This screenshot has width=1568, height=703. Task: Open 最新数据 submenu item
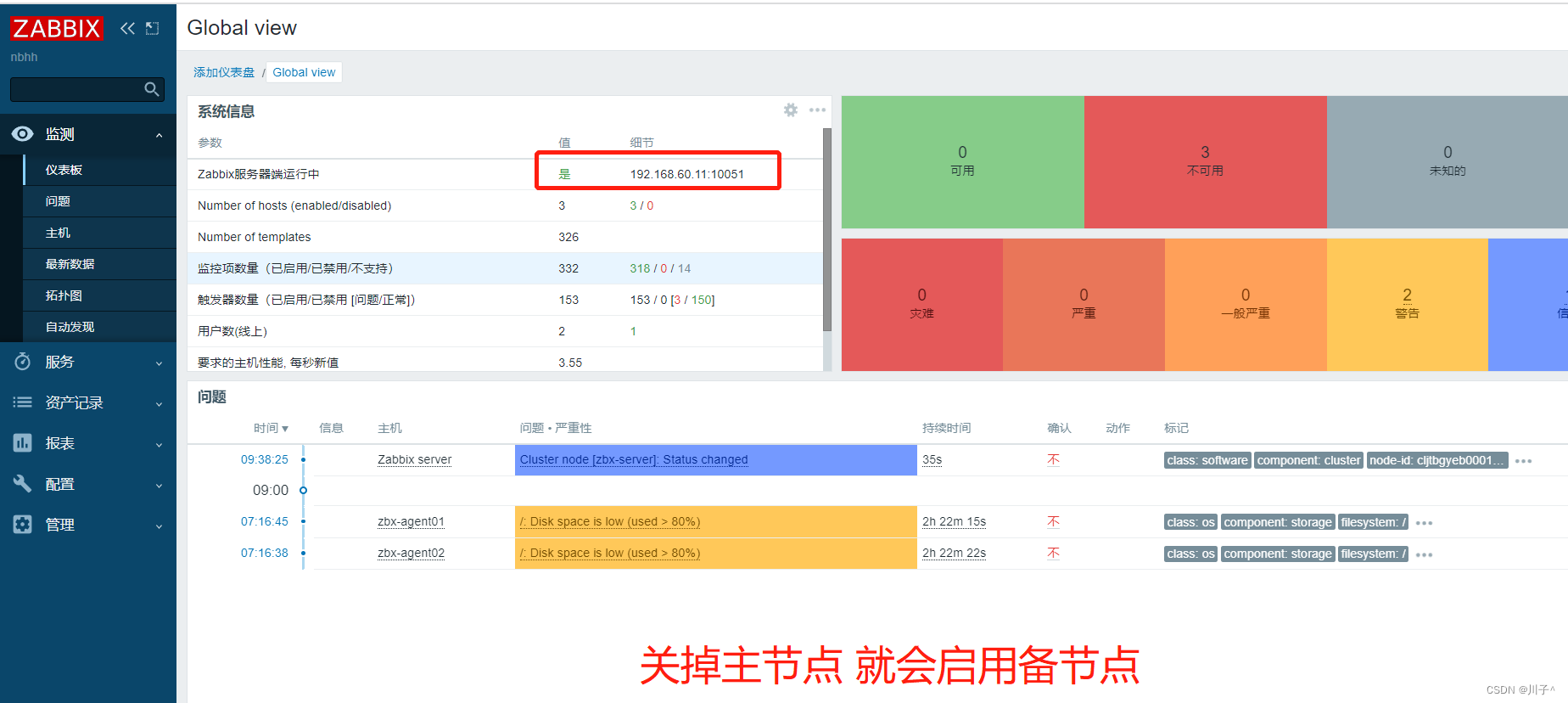pyautogui.click(x=100, y=264)
